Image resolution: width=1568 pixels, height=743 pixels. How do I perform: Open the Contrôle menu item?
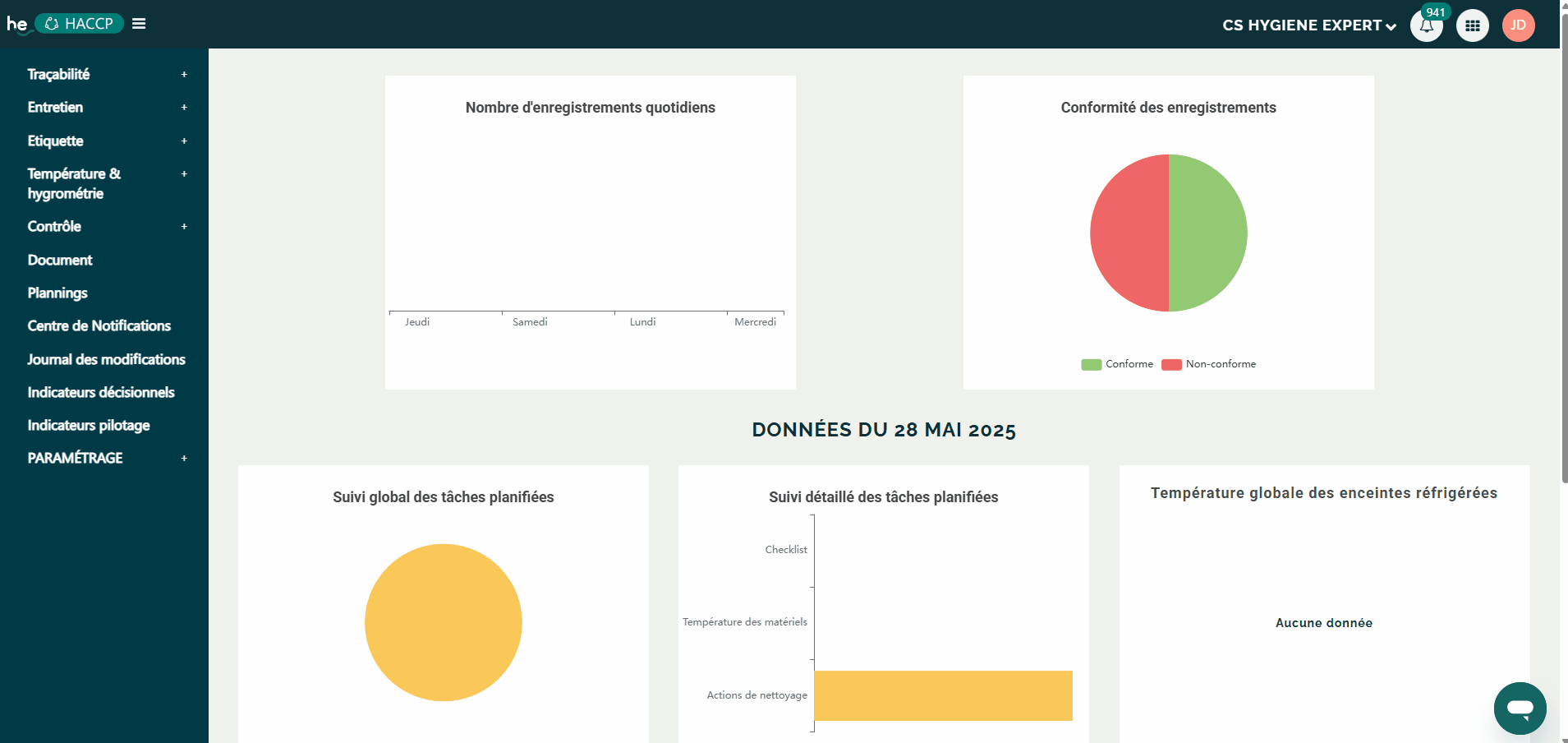point(54,226)
